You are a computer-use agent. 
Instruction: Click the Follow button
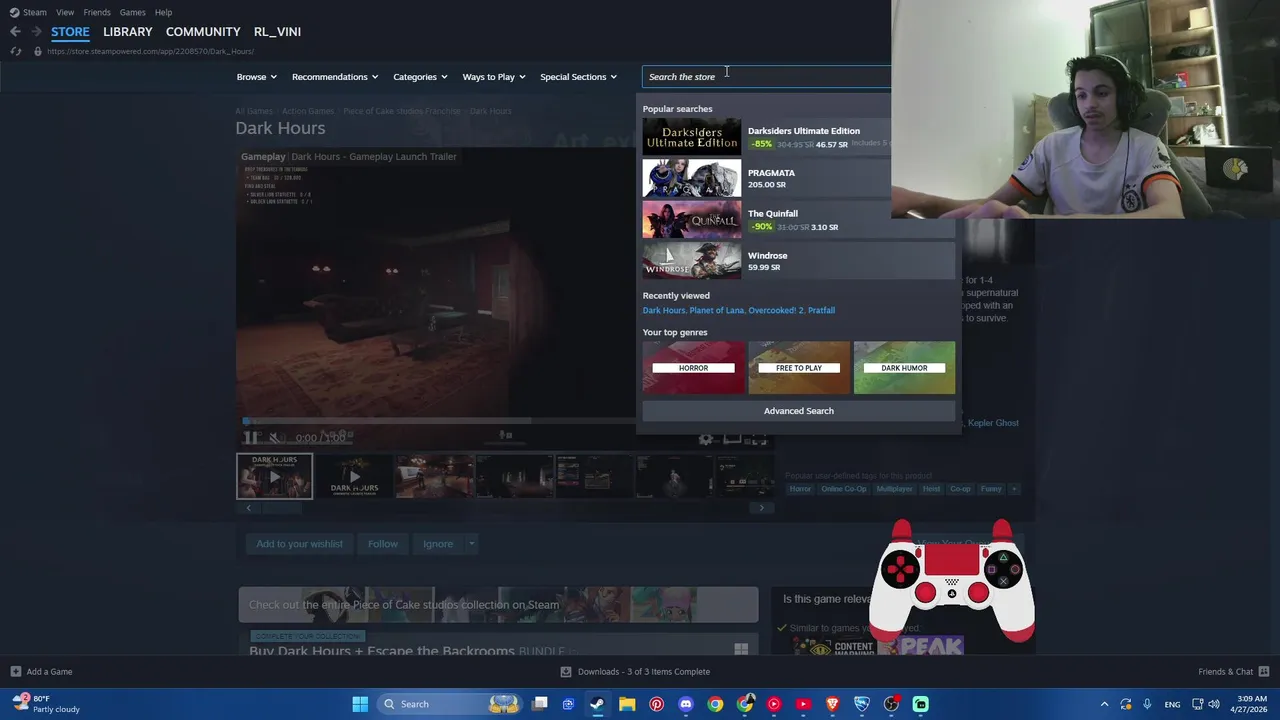tap(382, 544)
